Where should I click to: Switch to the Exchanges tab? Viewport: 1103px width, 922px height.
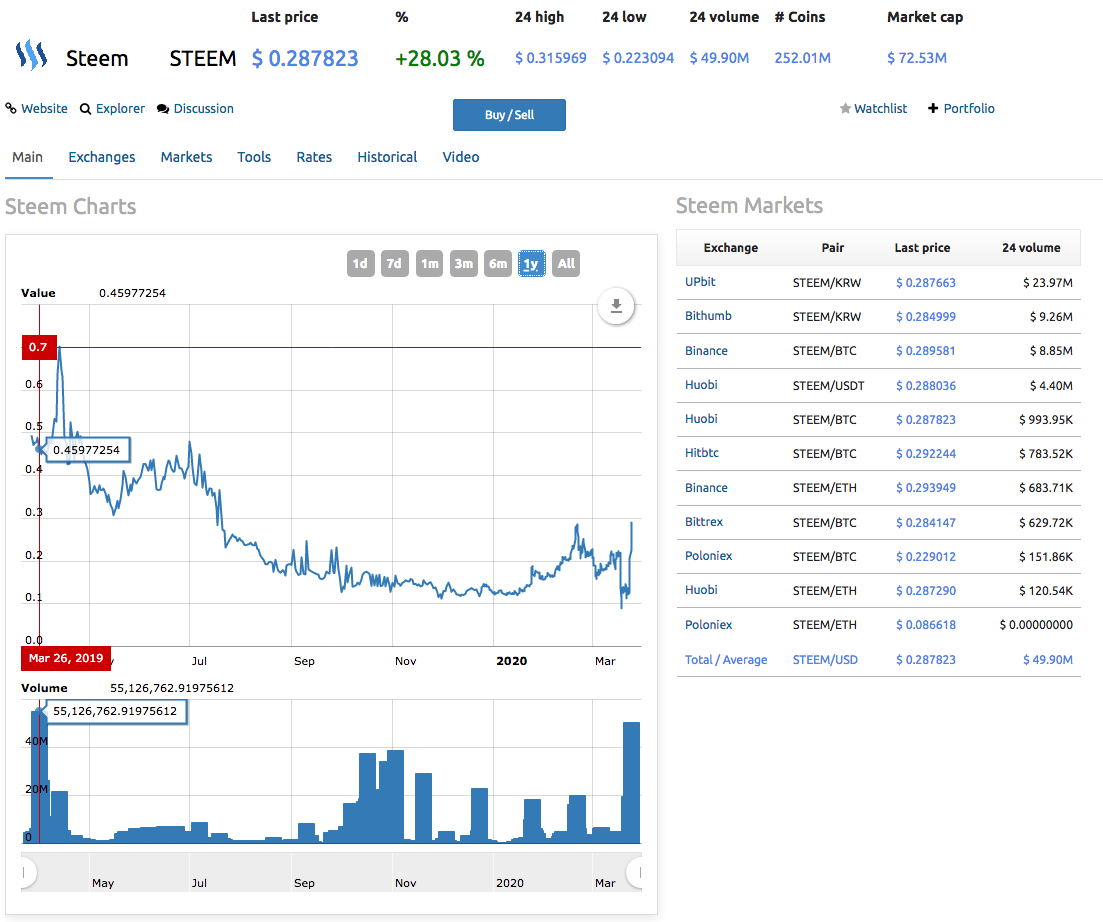(102, 157)
